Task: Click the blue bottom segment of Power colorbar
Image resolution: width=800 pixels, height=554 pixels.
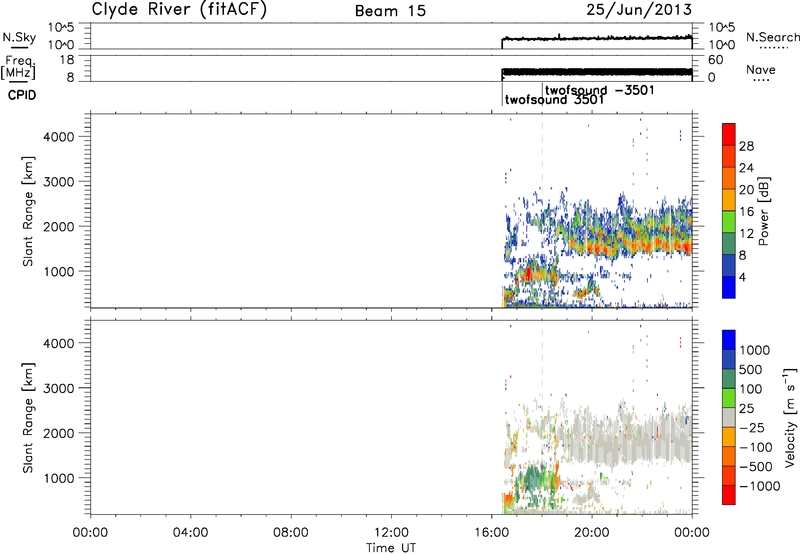Action: coord(729,287)
